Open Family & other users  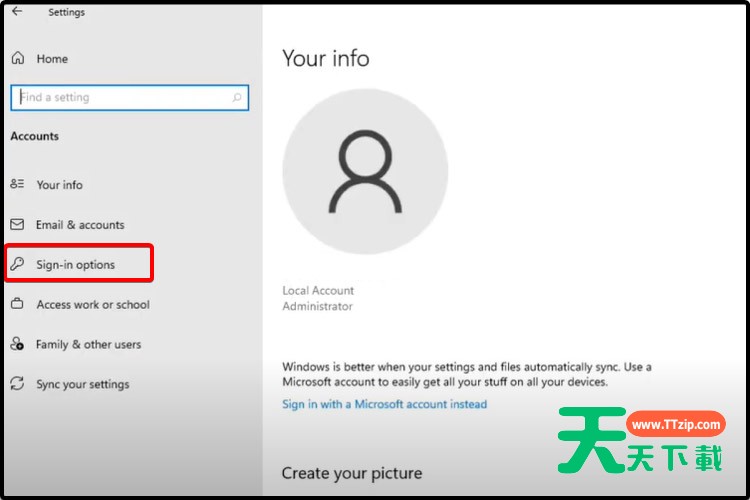pyautogui.click(x=88, y=344)
